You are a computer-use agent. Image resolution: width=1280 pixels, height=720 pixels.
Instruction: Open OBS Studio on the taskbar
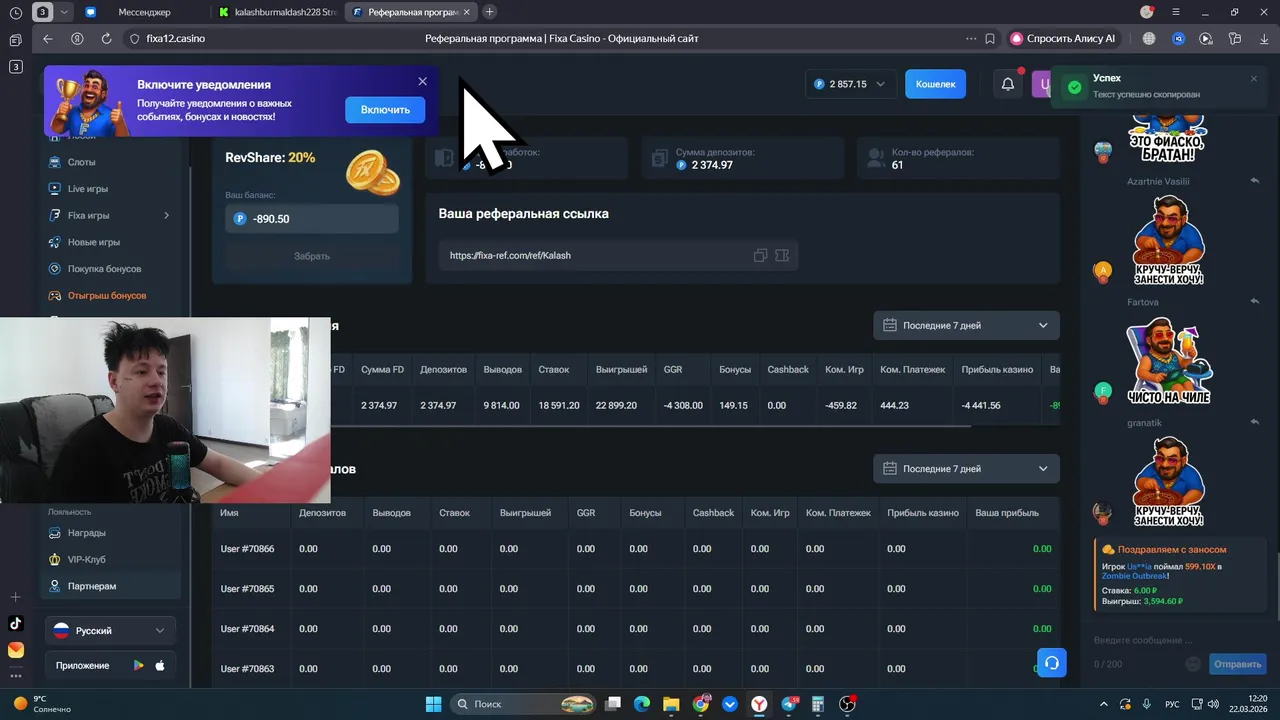click(x=847, y=704)
